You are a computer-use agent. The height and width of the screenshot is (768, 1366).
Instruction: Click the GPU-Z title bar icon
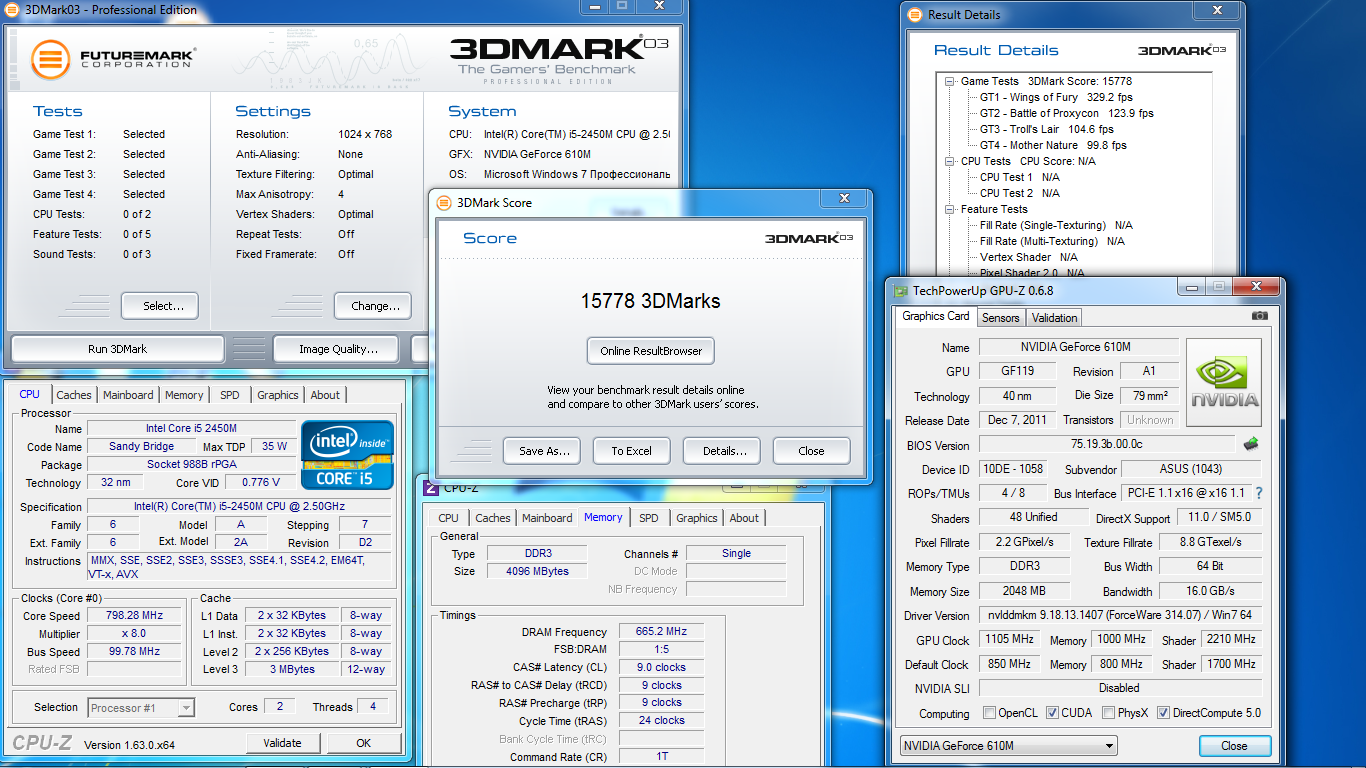click(900, 290)
